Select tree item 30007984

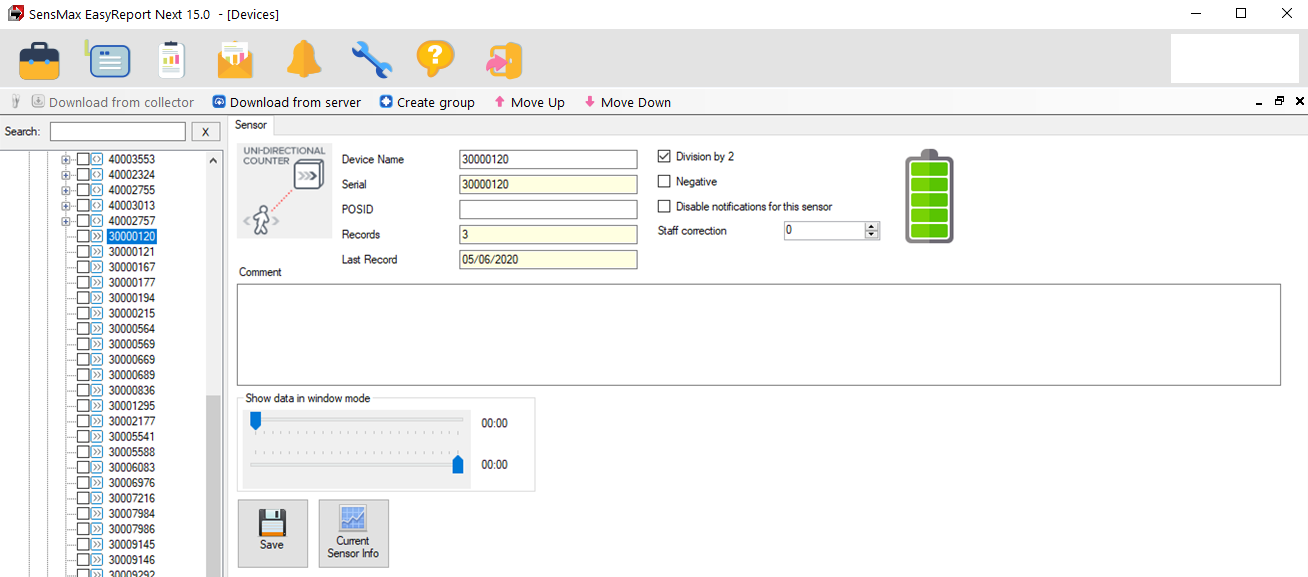[x=132, y=513]
